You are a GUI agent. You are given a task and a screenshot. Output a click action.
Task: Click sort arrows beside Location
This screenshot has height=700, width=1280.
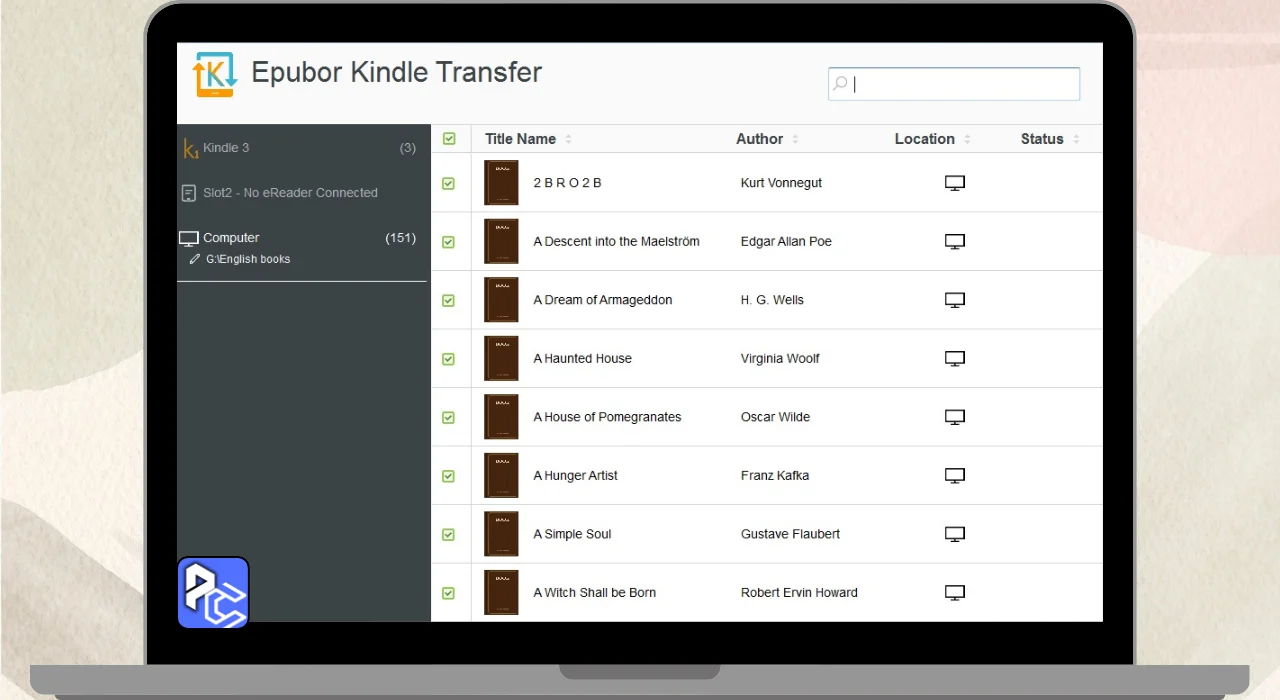[967, 139]
